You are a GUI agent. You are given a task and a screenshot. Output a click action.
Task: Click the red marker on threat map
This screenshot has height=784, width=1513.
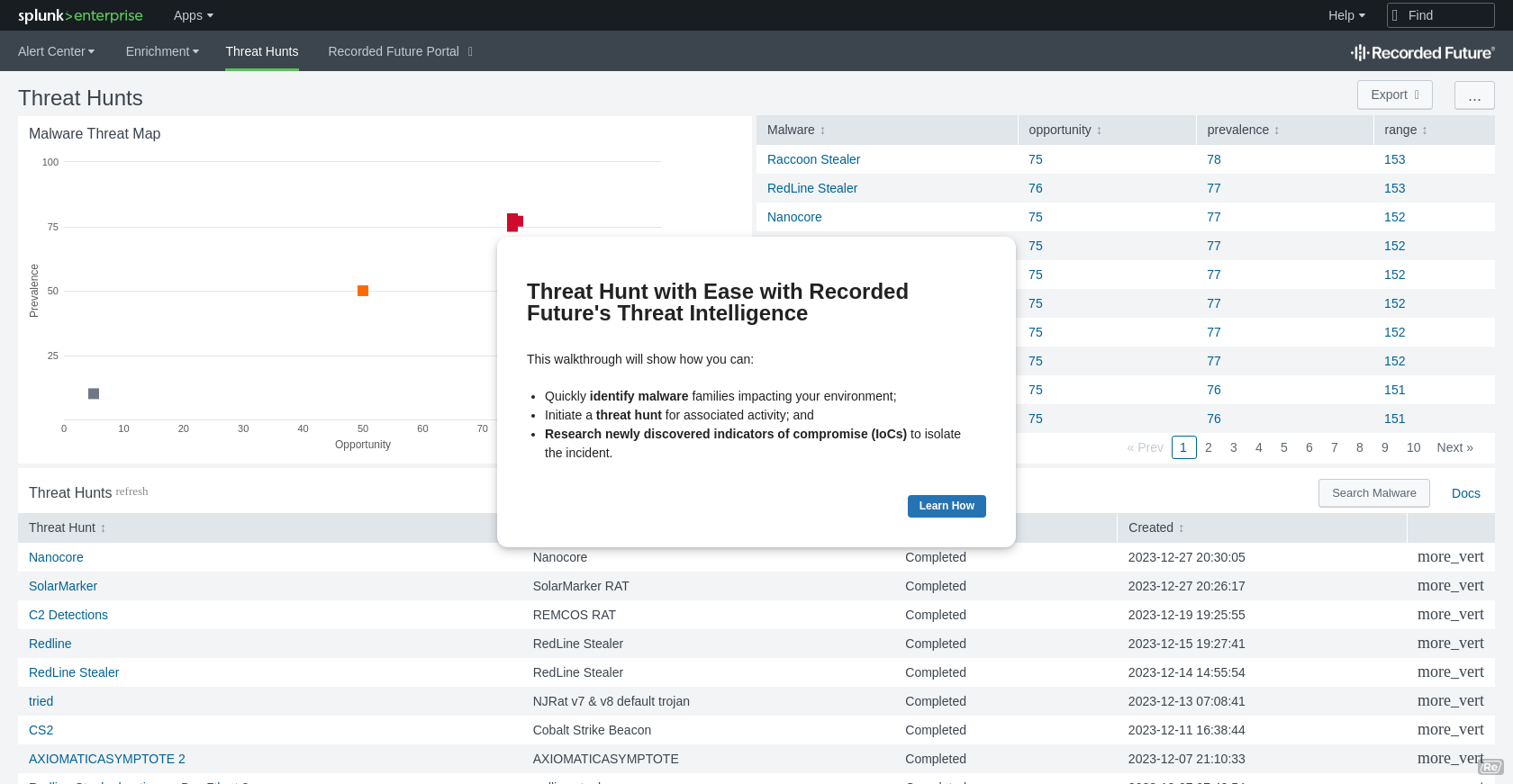pyautogui.click(x=514, y=221)
